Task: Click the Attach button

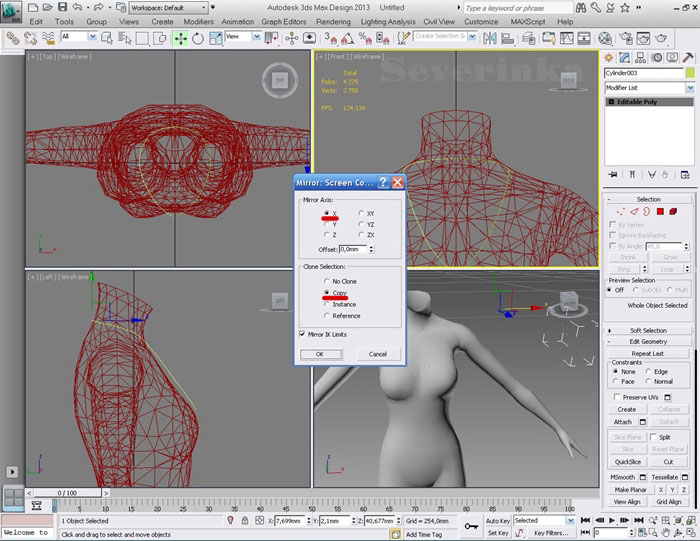Action: click(622, 422)
